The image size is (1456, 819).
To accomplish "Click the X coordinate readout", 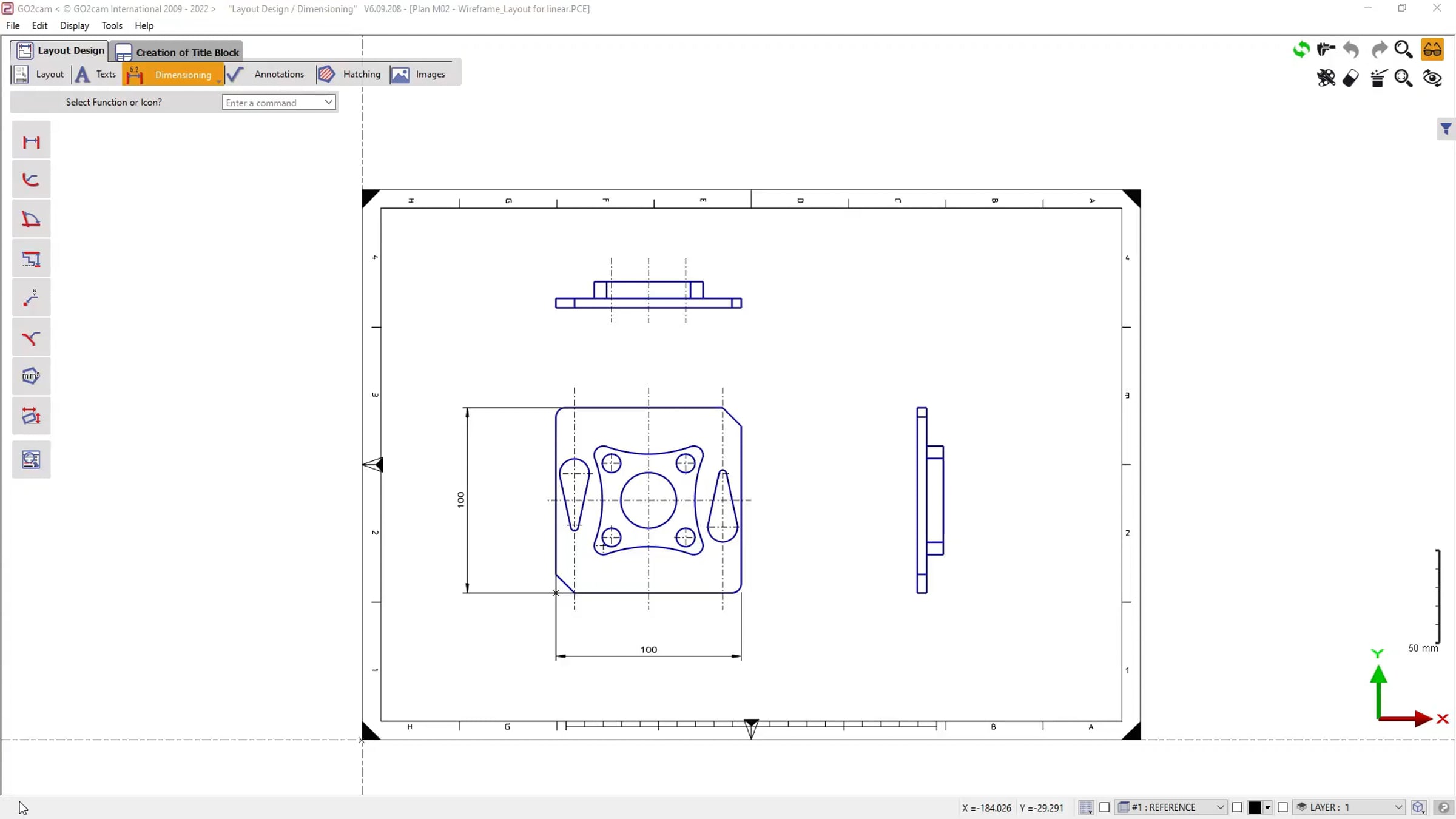I will tap(986, 808).
